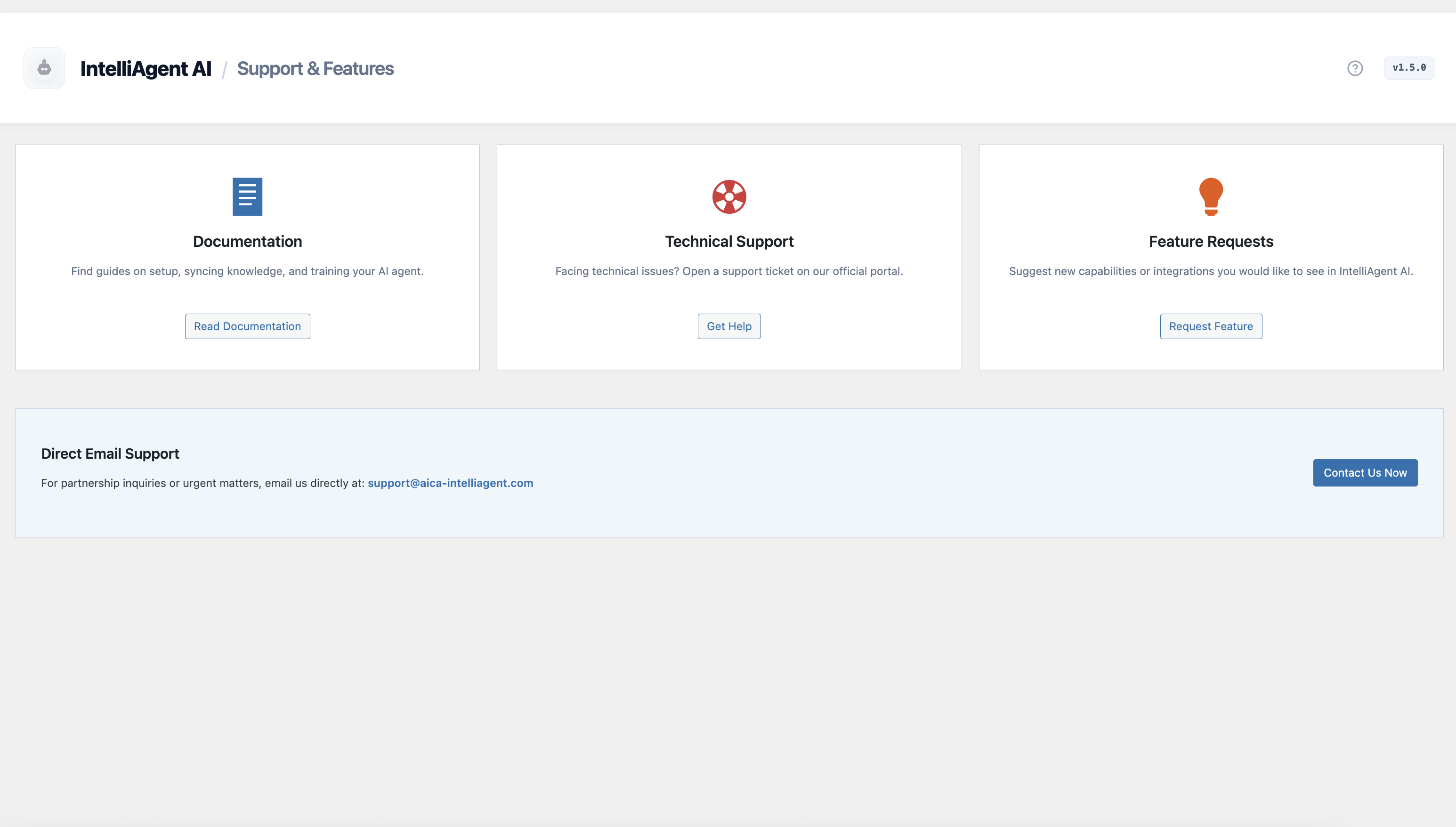
Task: Click the Direct Email Support heading
Action: 110,453
